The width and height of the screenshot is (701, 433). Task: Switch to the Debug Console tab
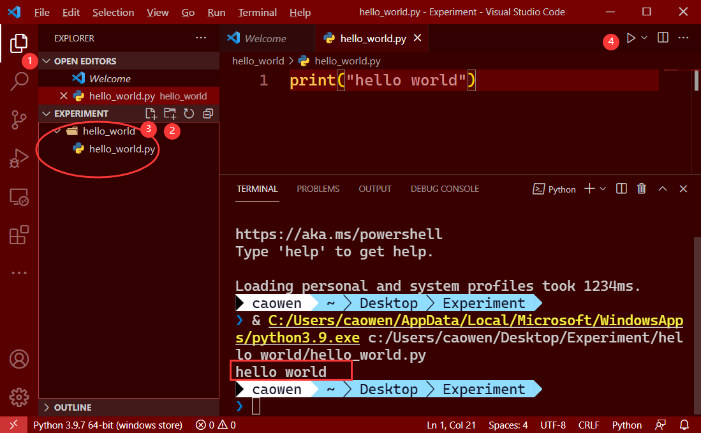coord(444,189)
